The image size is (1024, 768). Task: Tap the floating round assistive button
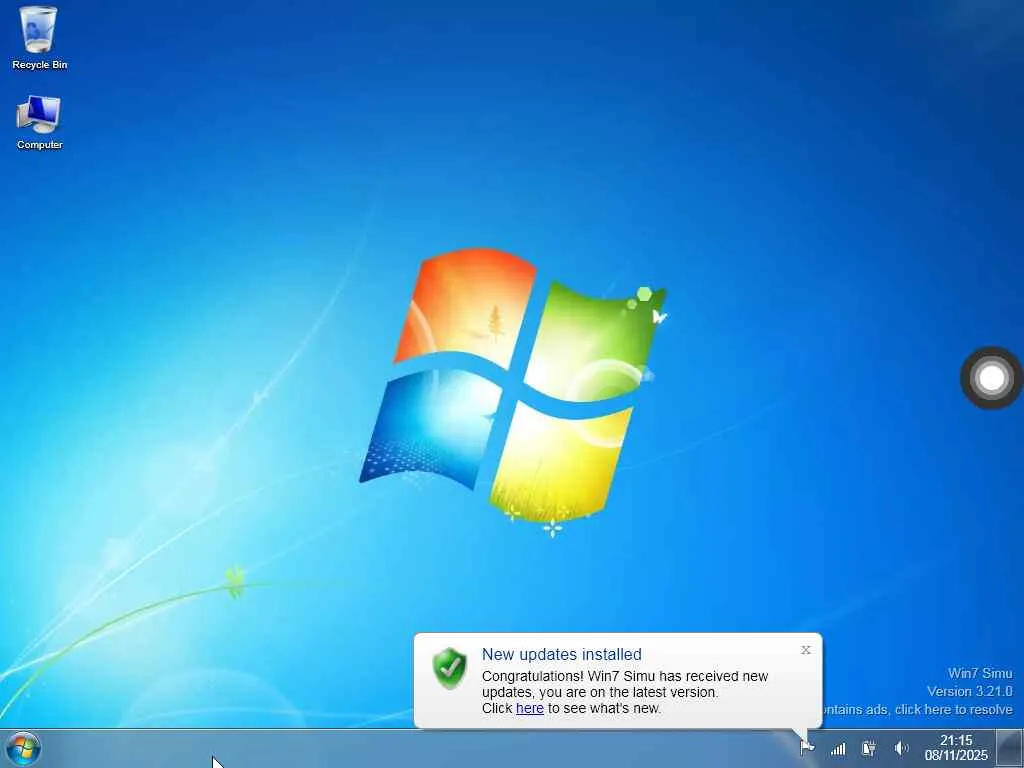991,378
